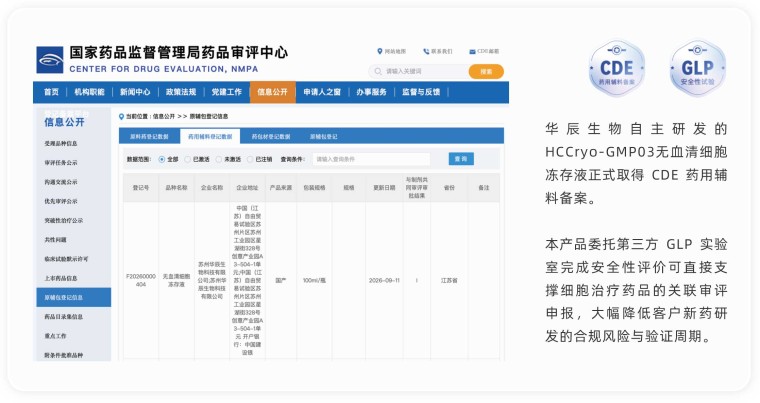This screenshot has width=760, height=403.
Task: Open 申请人之窗 in the nav bar
Action: coord(322,92)
